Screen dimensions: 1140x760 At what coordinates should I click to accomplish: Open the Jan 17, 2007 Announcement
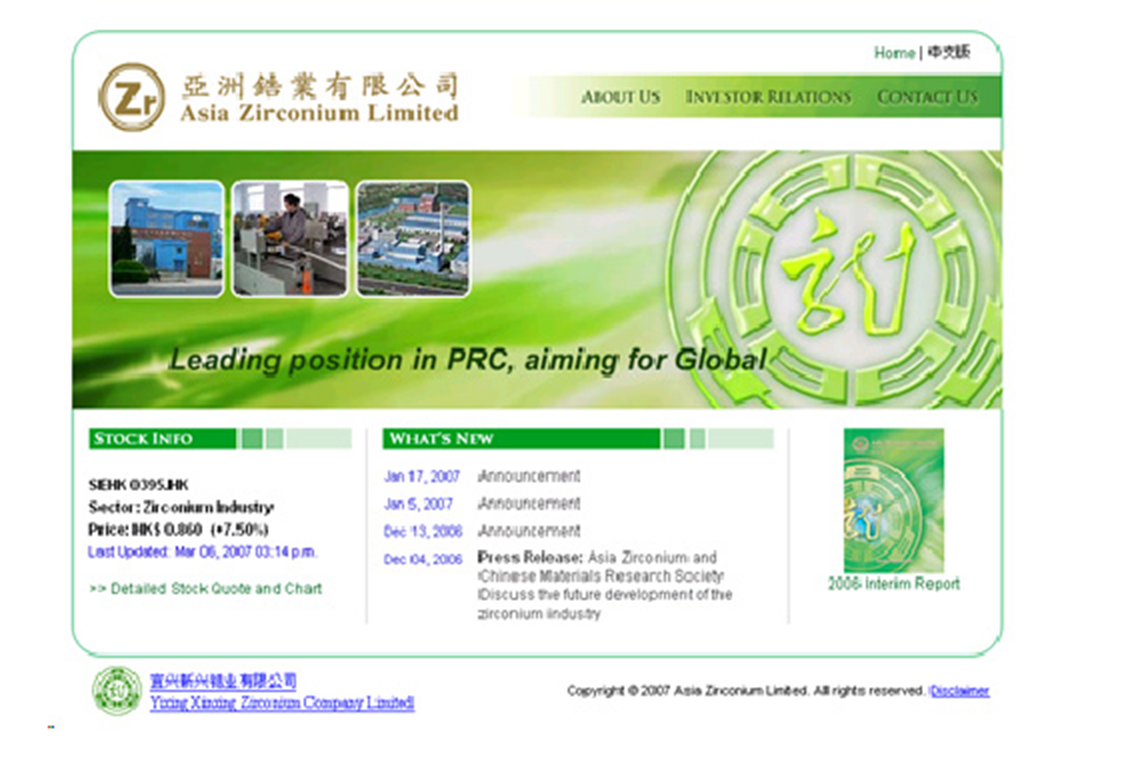pyautogui.click(x=529, y=476)
